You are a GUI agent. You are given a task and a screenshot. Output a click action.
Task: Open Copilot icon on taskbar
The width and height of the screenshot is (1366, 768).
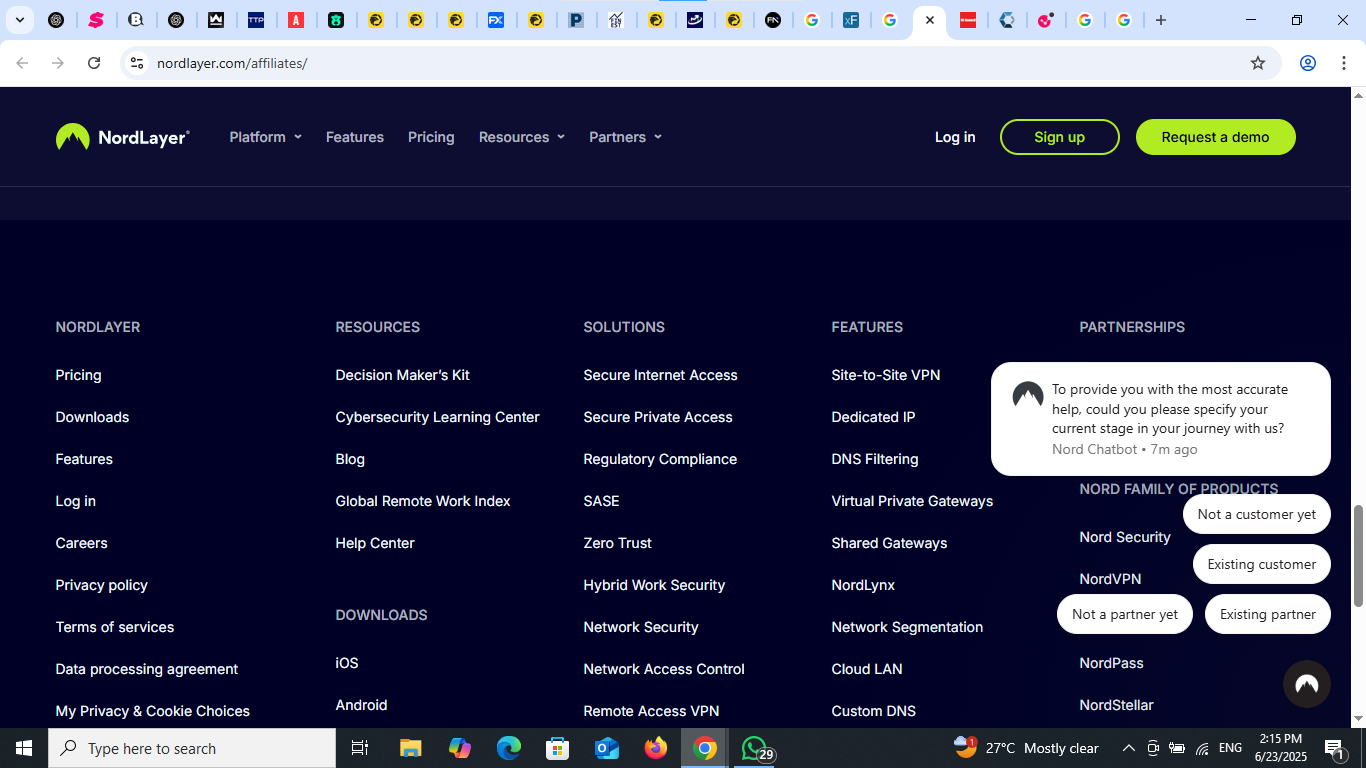[x=460, y=748]
